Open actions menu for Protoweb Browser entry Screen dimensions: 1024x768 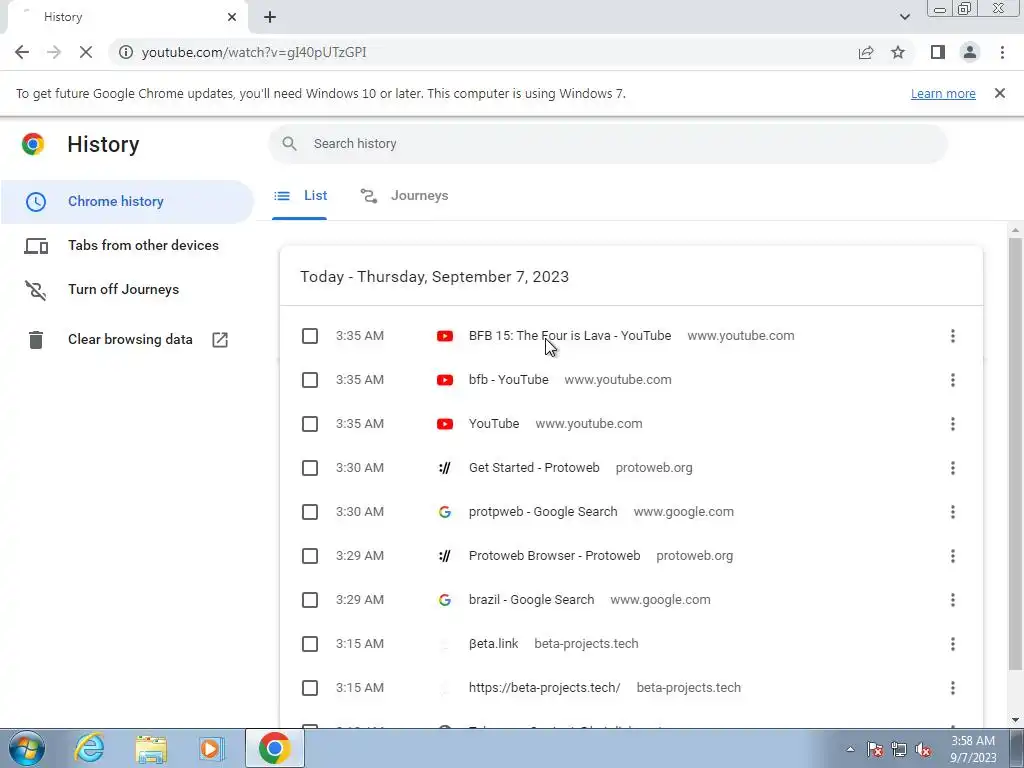[953, 556]
